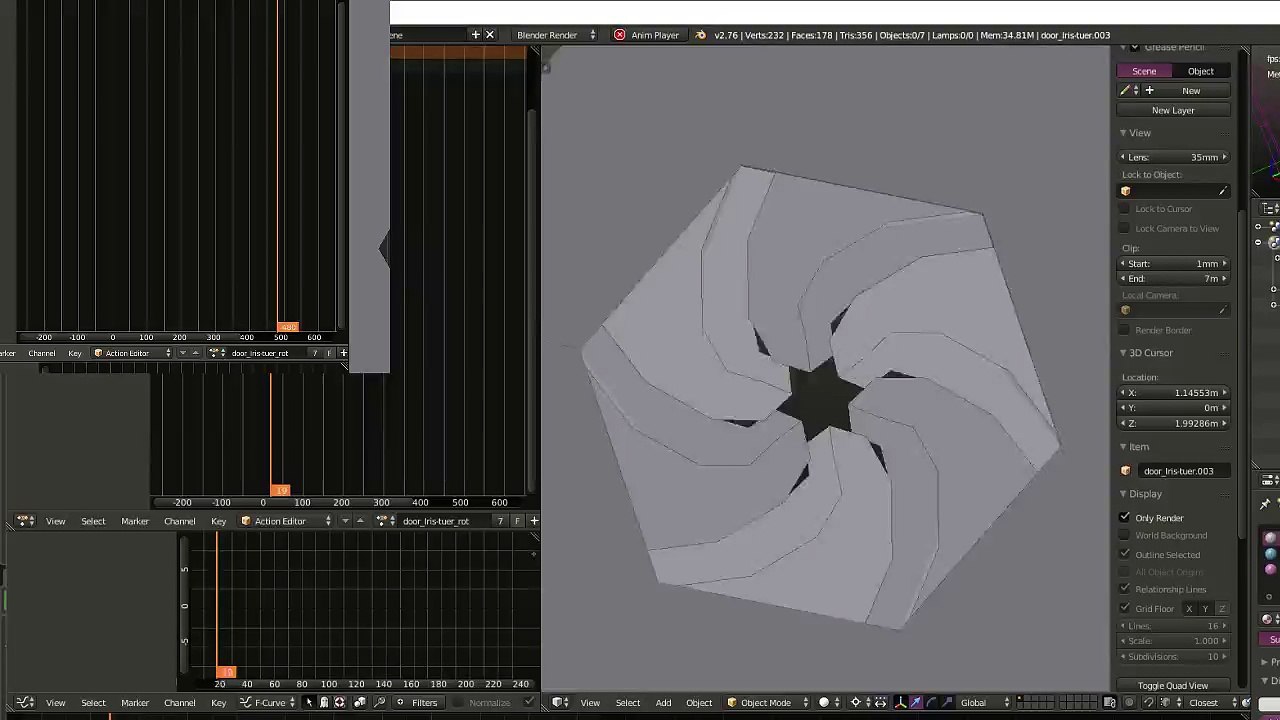1280x720 pixels.
Task: Click the Toggle Quad View button
Action: click(1173, 685)
